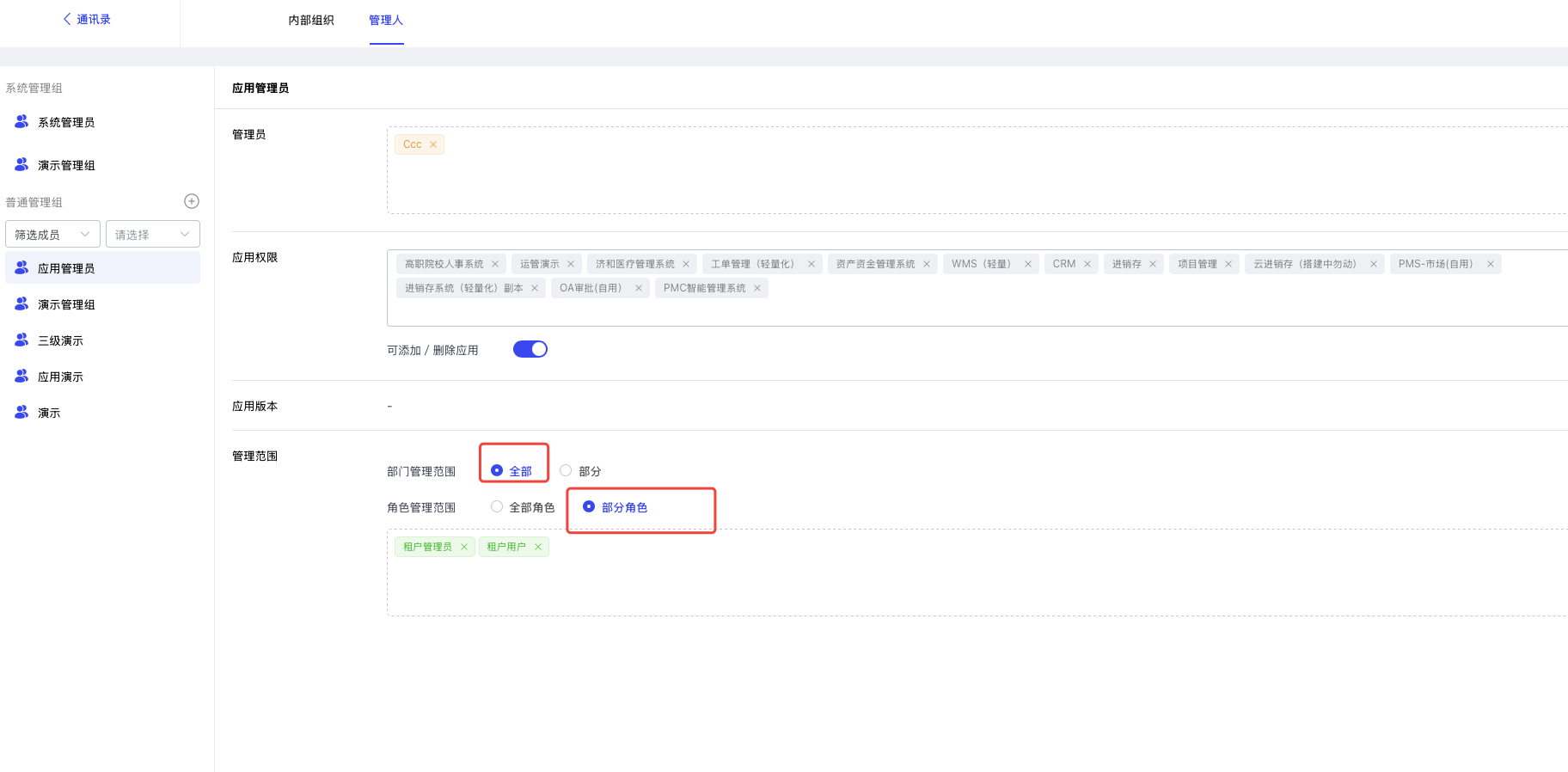The height and width of the screenshot is (772, 1568).
Task: Select 部分 for department management scope
Action: pos(566,470)
